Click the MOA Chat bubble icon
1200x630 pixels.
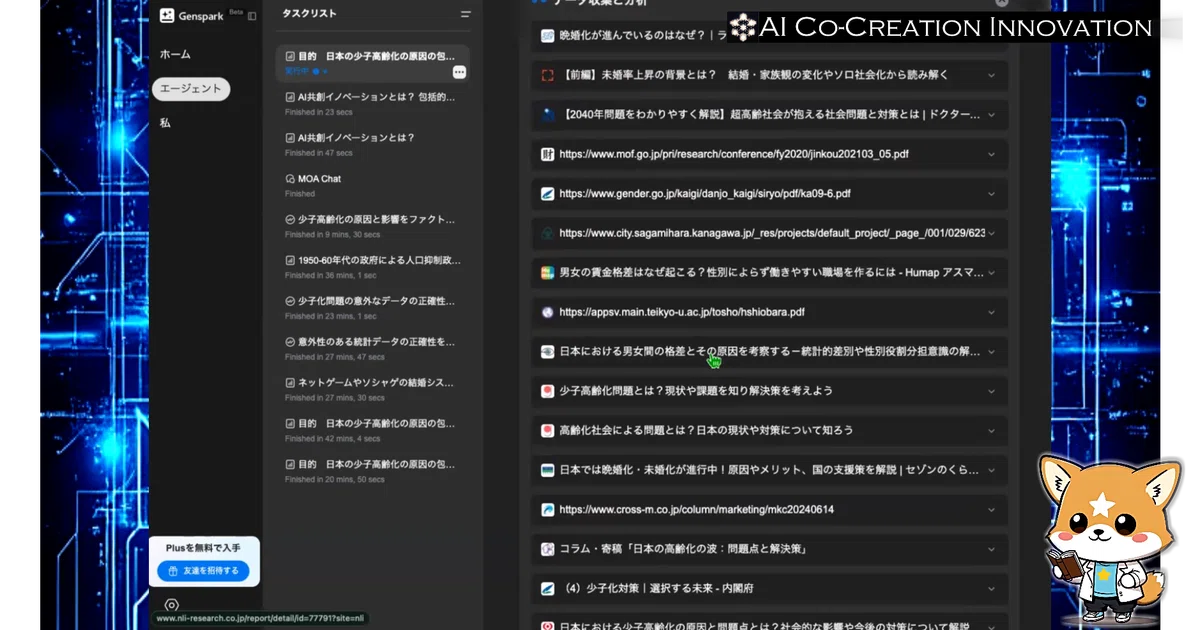[290, 179]
